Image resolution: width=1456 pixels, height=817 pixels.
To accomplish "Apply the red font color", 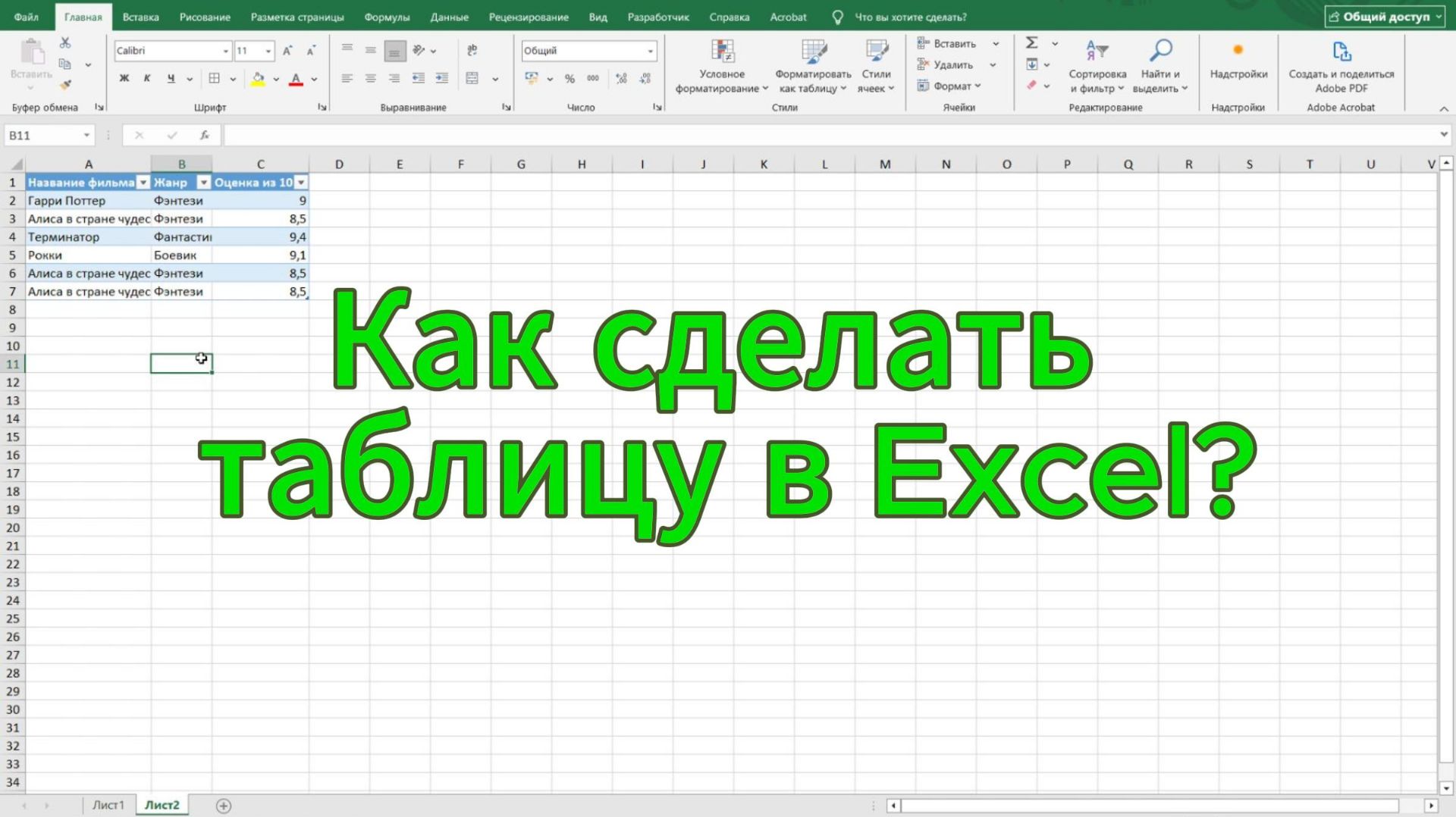I will tap(297, 79).
